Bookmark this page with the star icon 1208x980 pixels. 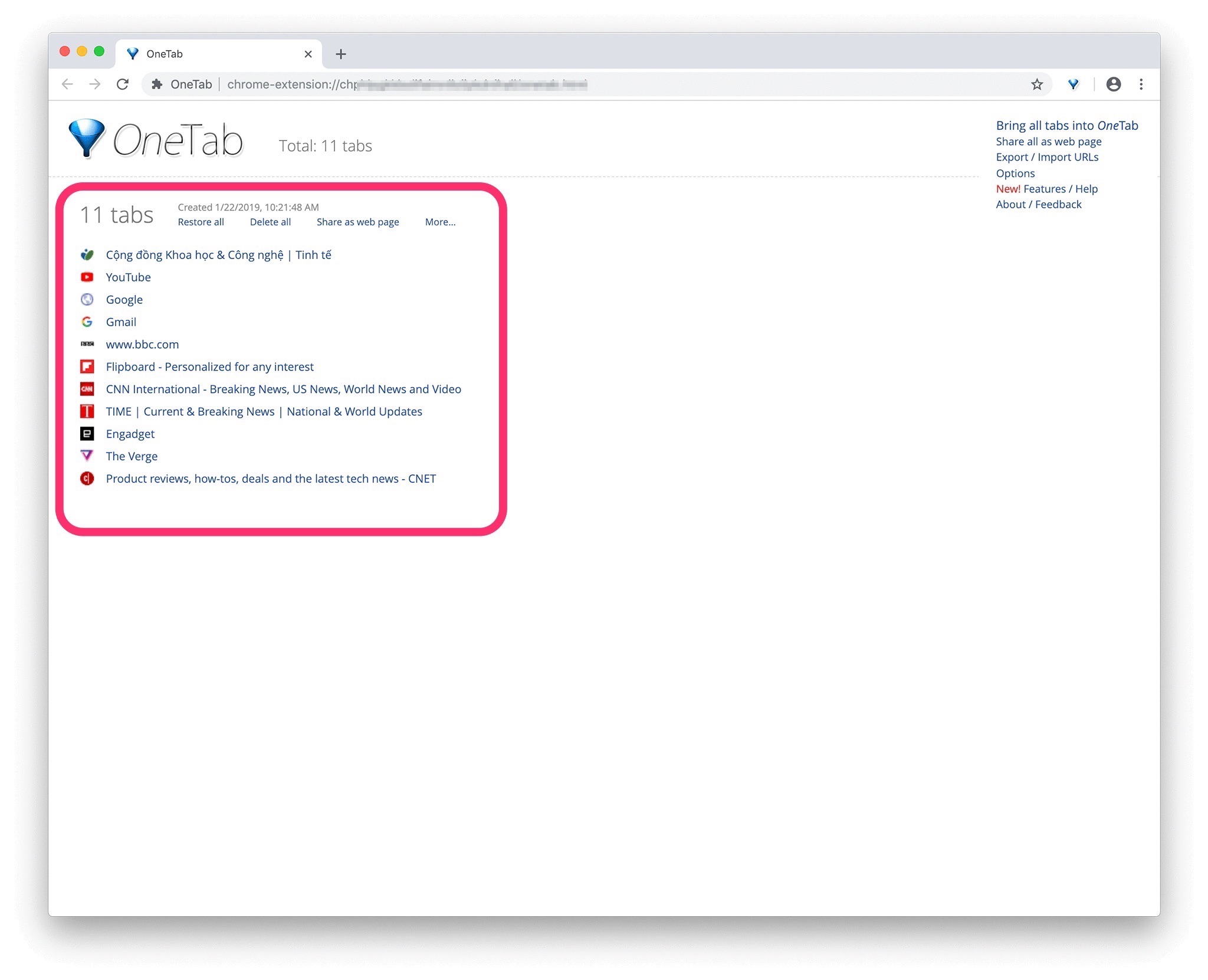click(x=1036, y=84)
